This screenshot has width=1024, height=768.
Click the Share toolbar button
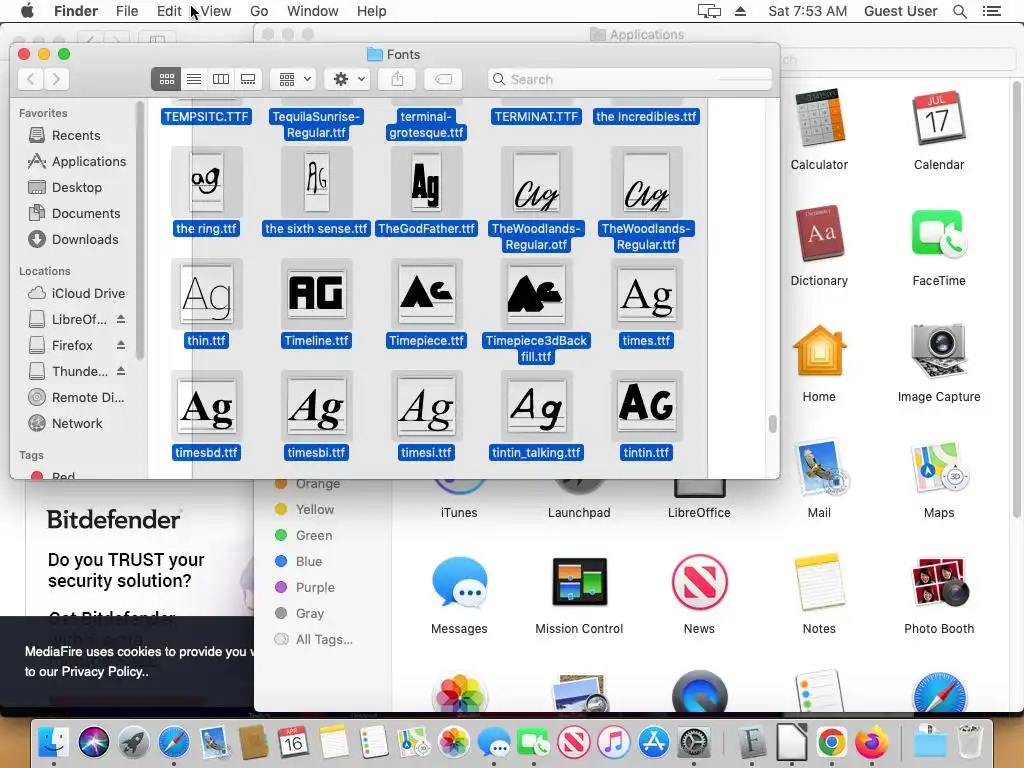click(397, 79)
